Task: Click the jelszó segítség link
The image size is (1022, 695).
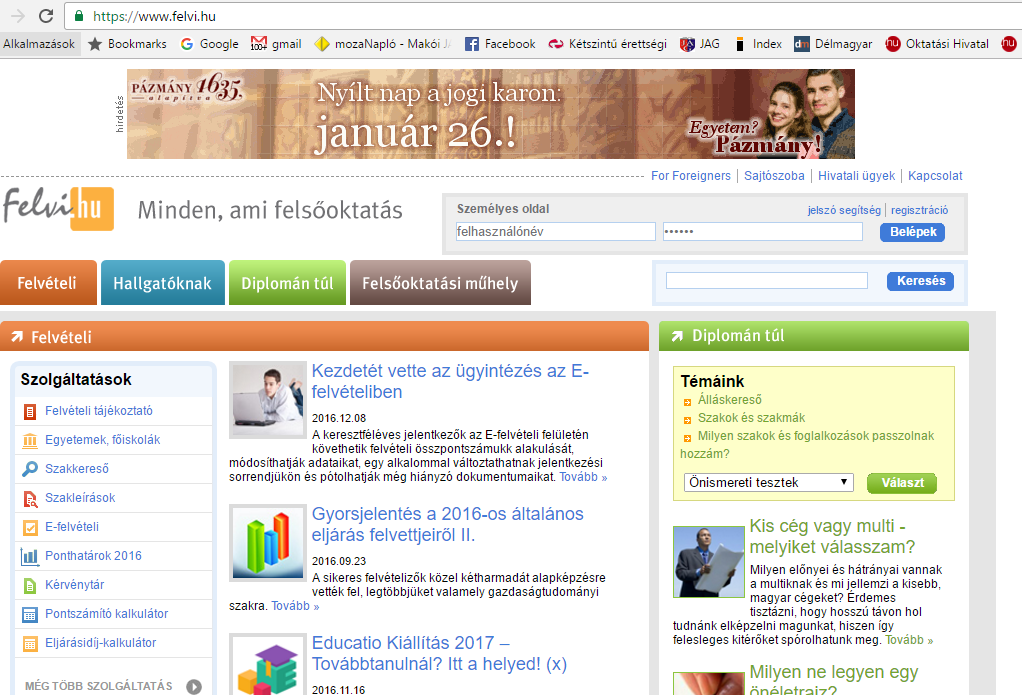Action: pyautogui.click(x=844, y=210)
